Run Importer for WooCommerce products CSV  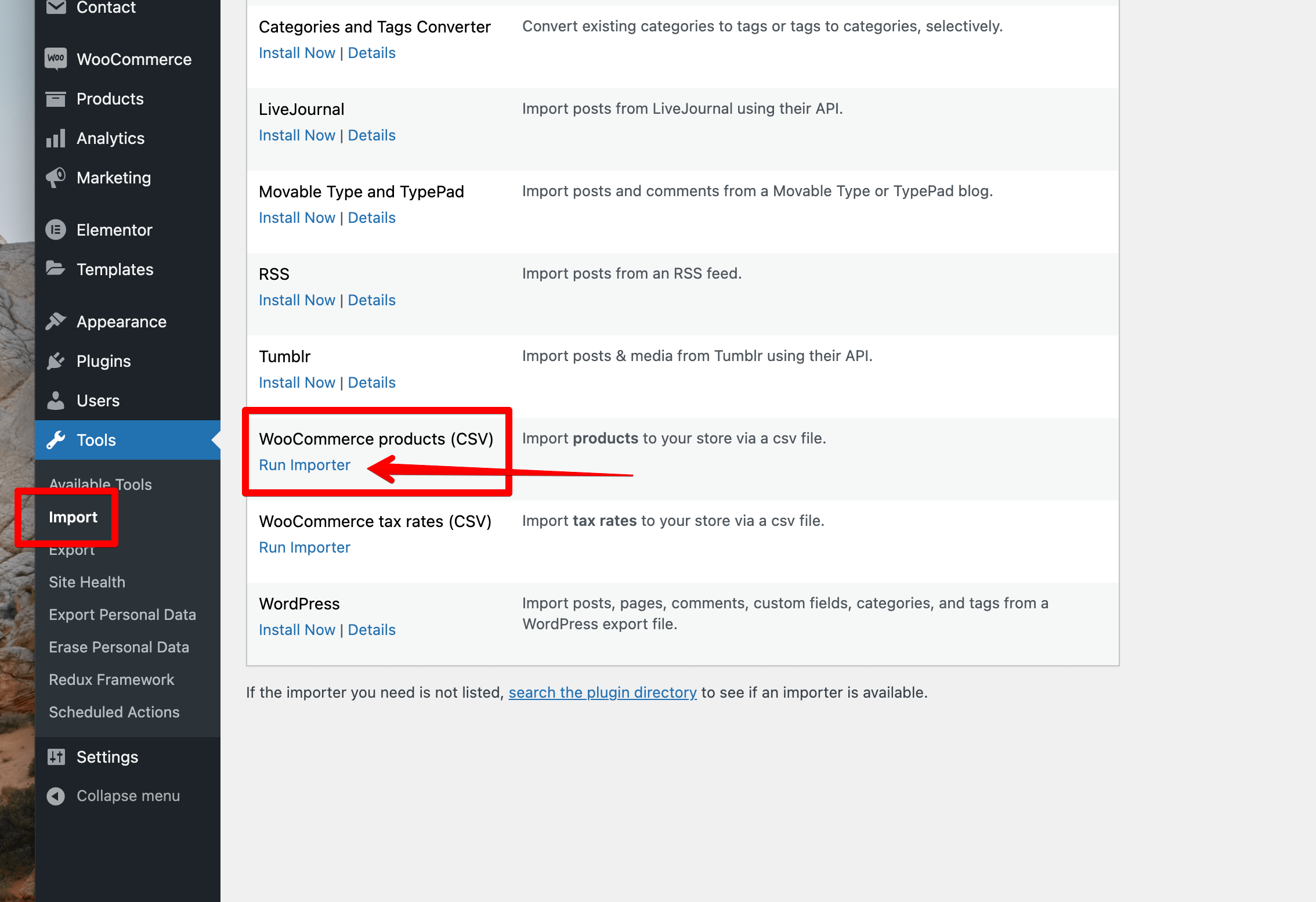tap(305, 465)
